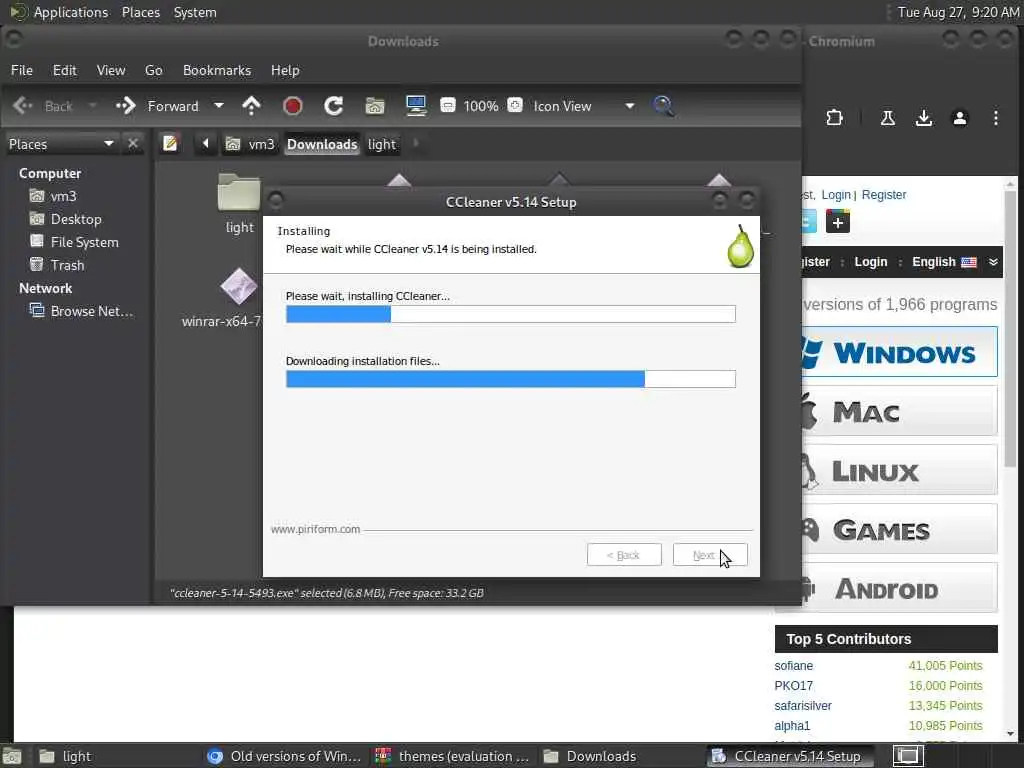Click the Games category banner

[x=899, y=529]
